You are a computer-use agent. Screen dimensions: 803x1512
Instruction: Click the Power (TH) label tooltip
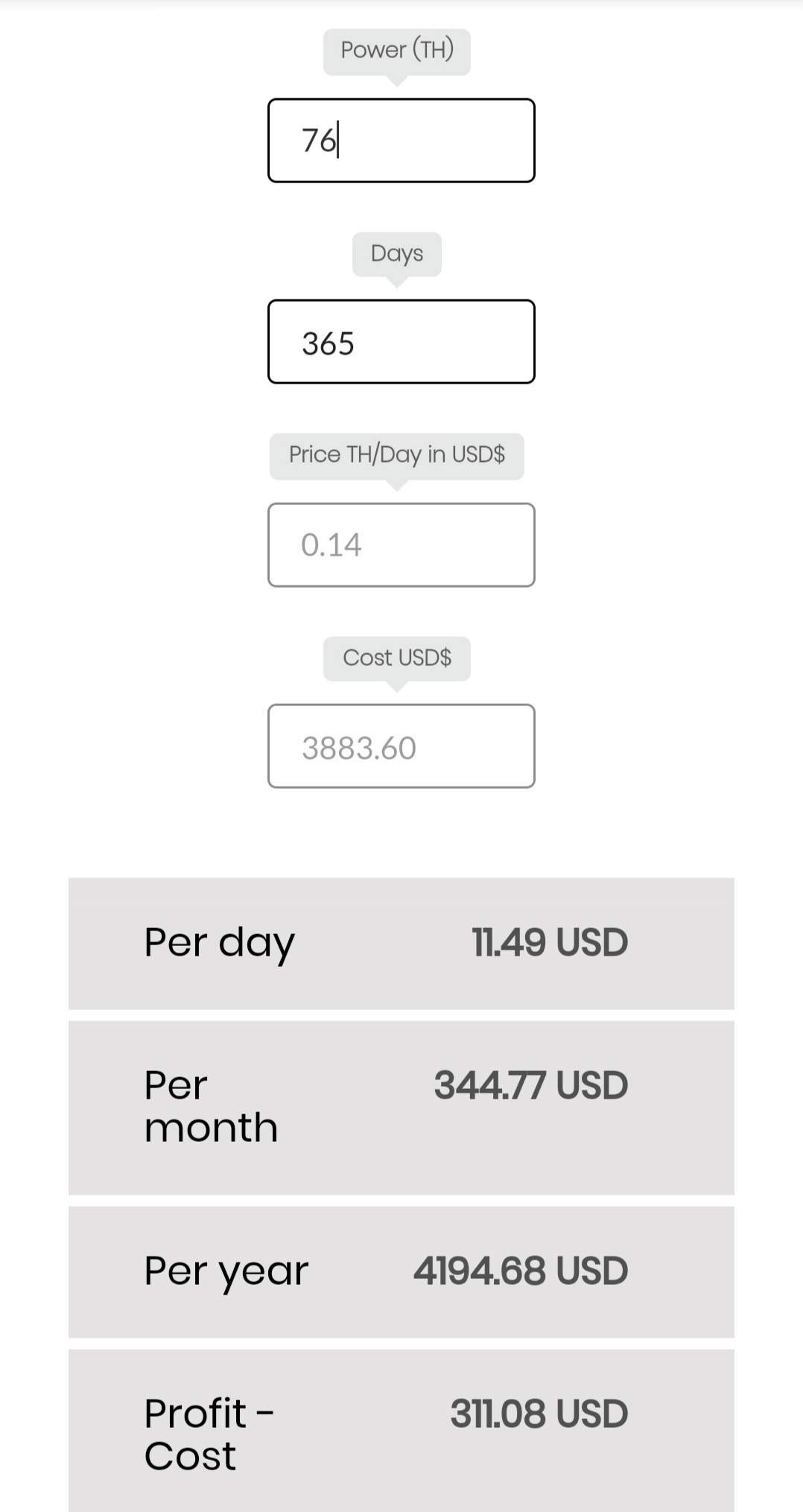coord(396,50)
